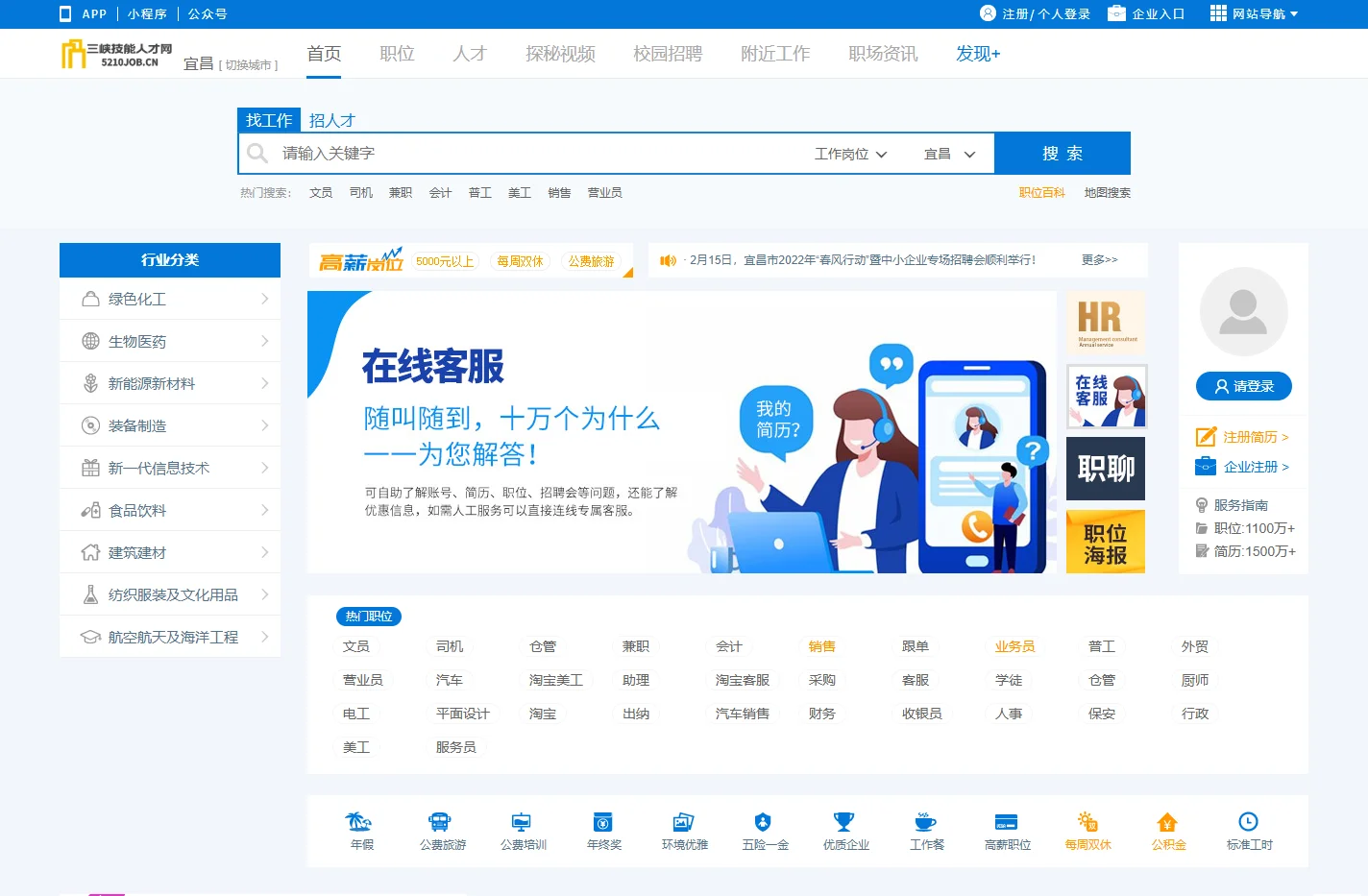The width and height of the screenshot is (1368, 896).
Task: Click the 公积金 house icon
Action: click(x=1167, y=821)
